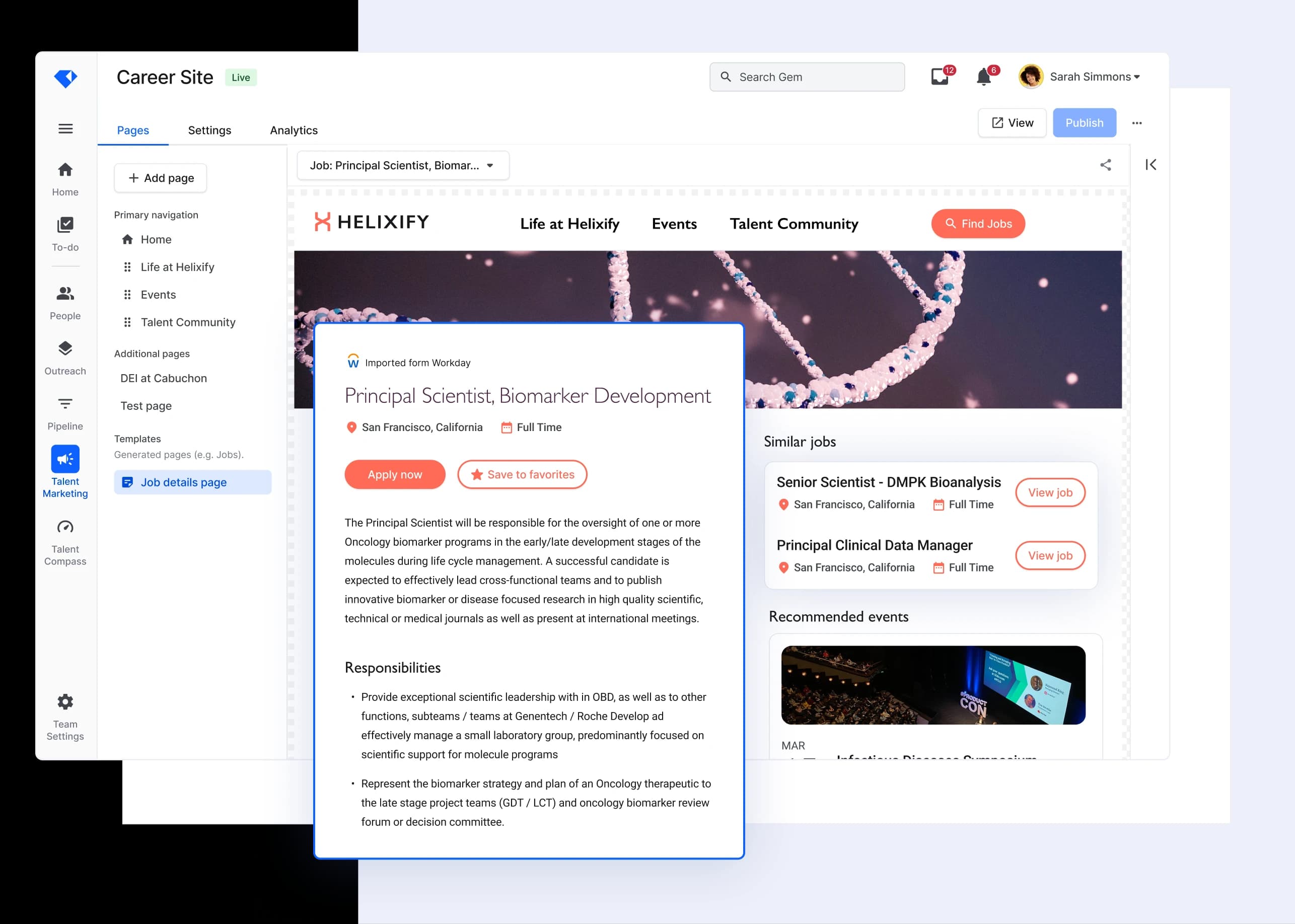
Task: Switch to the Settings tab
Action: 209,130
